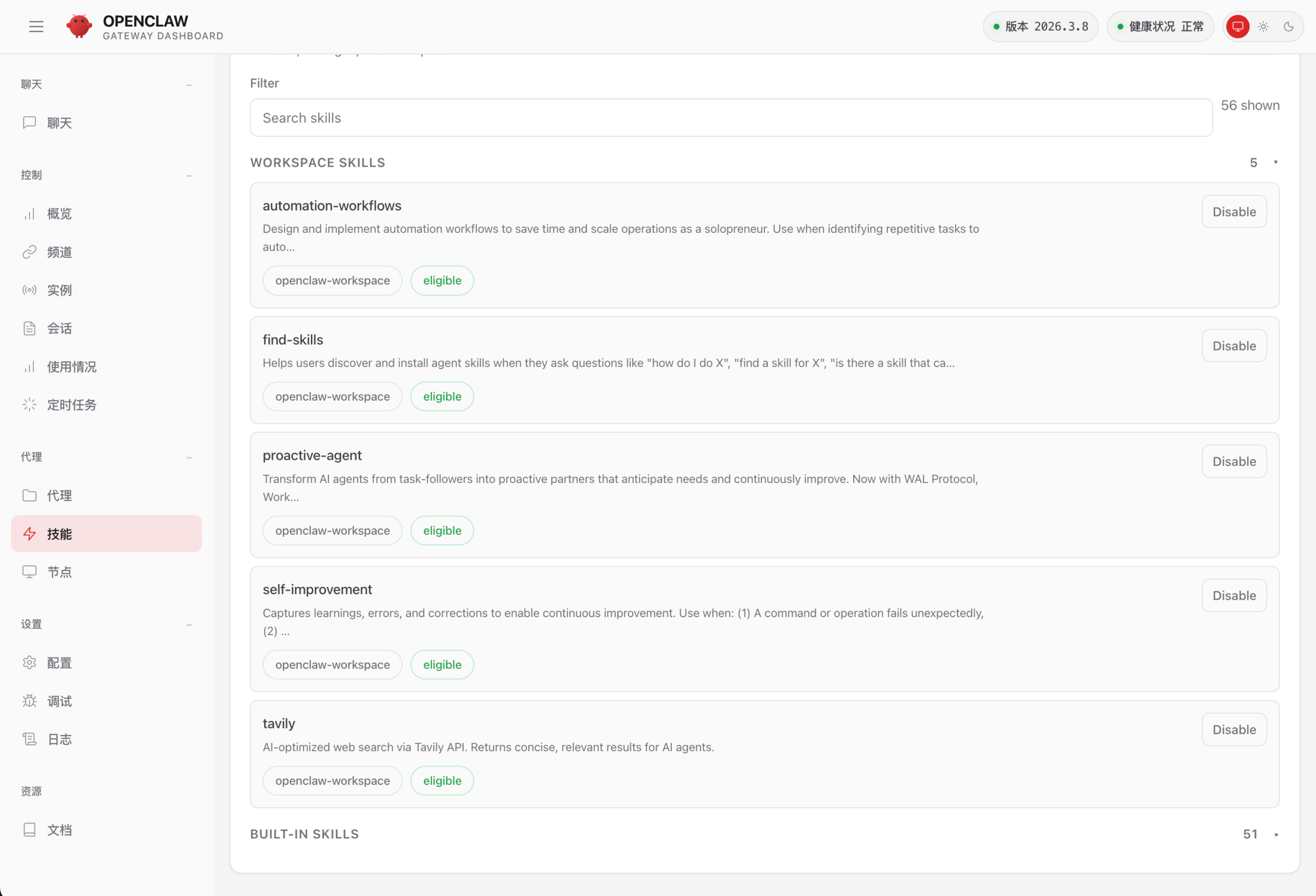Click the Disable button for proactive-agent

pos(1234,462)
